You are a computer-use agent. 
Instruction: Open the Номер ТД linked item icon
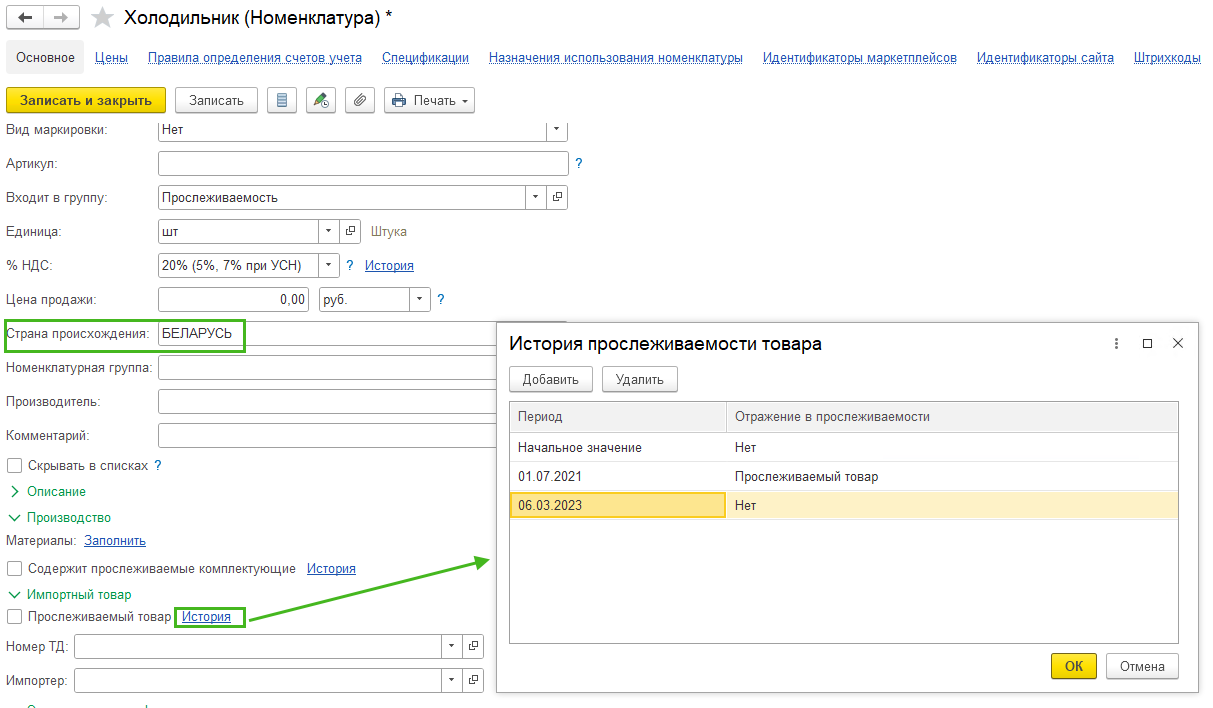coord(474,646)
